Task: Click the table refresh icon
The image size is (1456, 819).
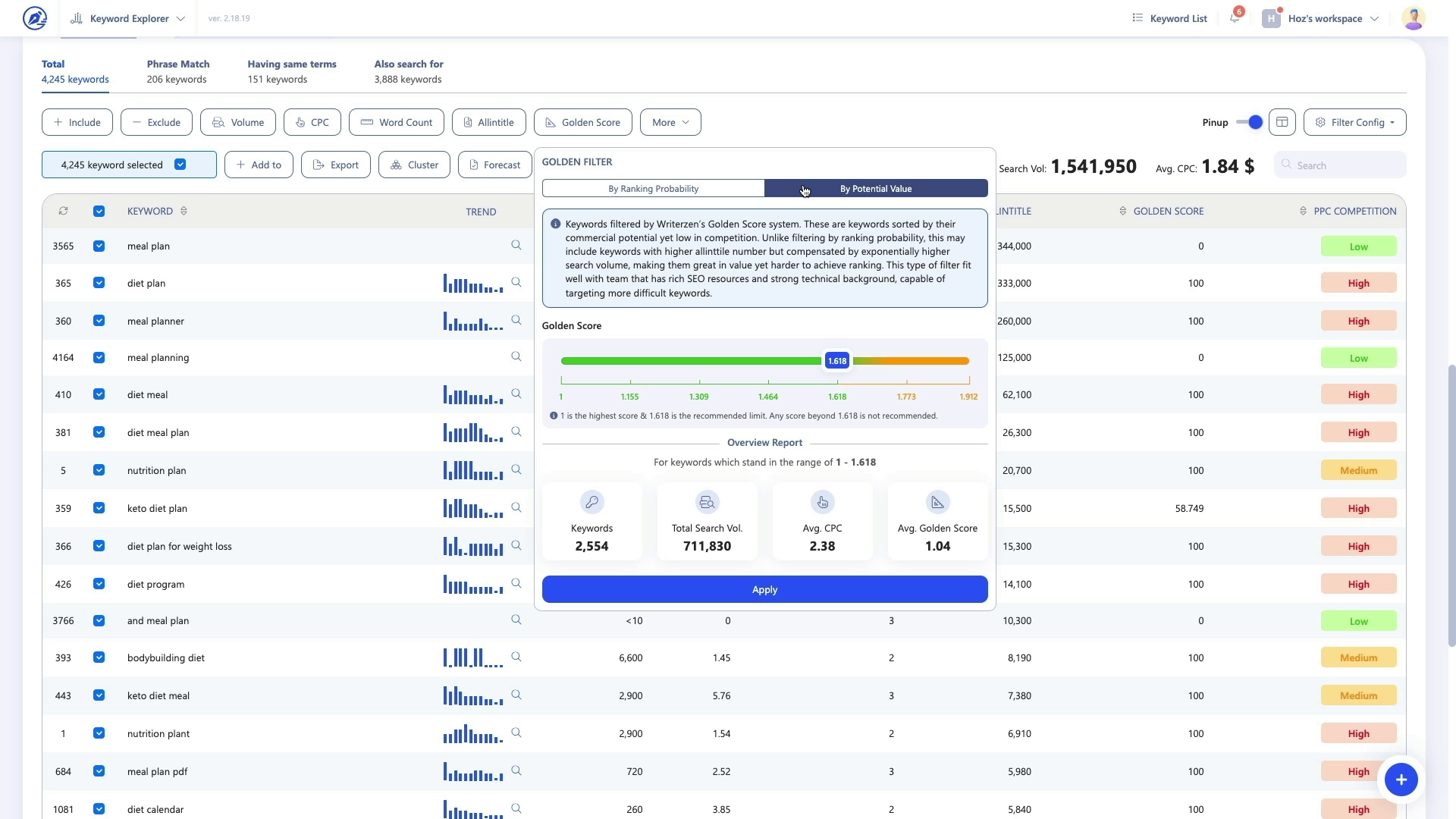Action: pyautogui.click(x=64, y=212)
